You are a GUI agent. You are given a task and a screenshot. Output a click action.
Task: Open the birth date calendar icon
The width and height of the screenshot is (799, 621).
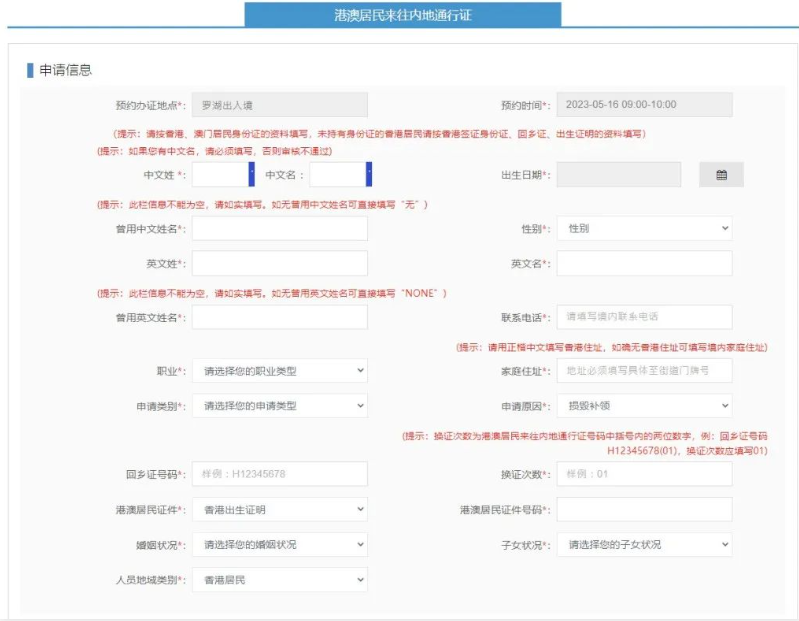(x=721, y=175)
